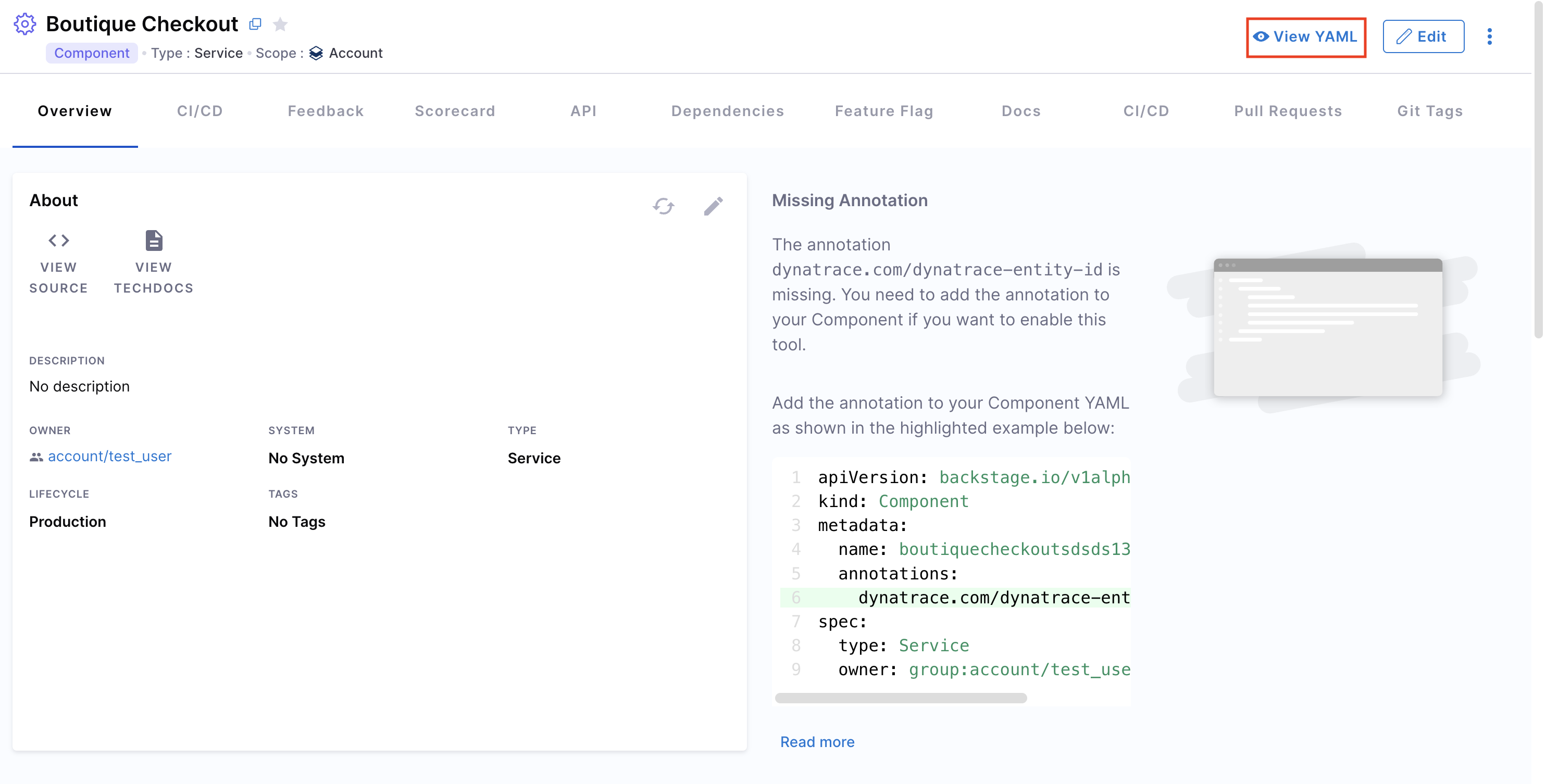Open View Source code icon

click(58, 241)
